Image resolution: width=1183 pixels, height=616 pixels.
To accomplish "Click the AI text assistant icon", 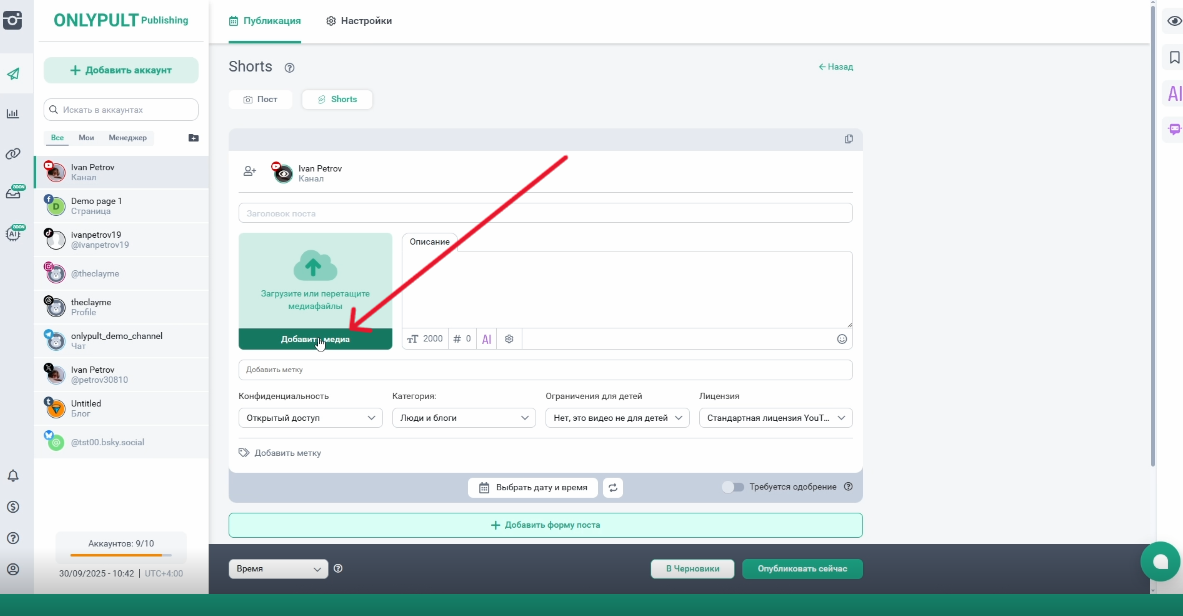I will pyautogui.click(x=487, y=339).
